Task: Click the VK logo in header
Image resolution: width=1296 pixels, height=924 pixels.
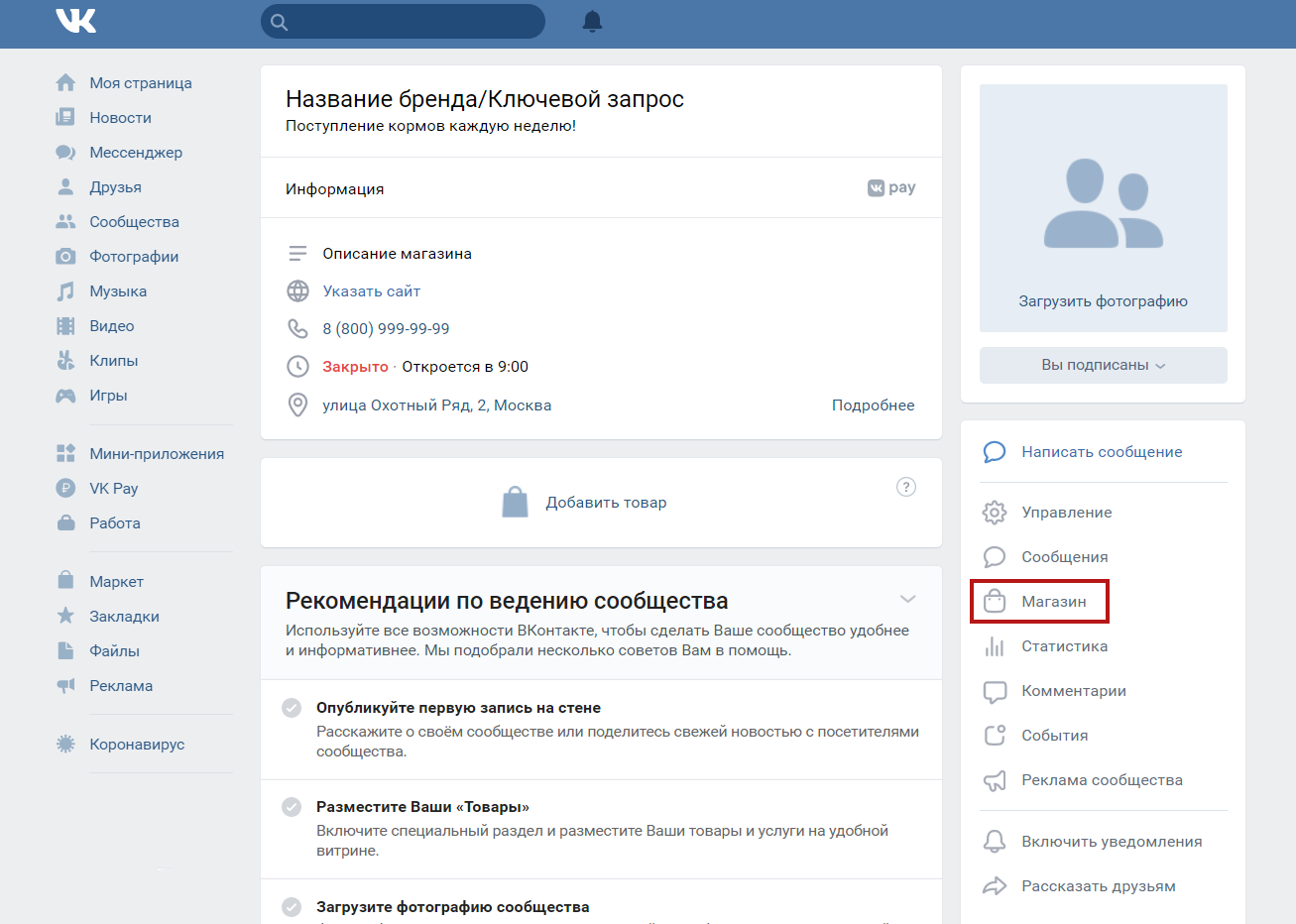Action: 76,21
